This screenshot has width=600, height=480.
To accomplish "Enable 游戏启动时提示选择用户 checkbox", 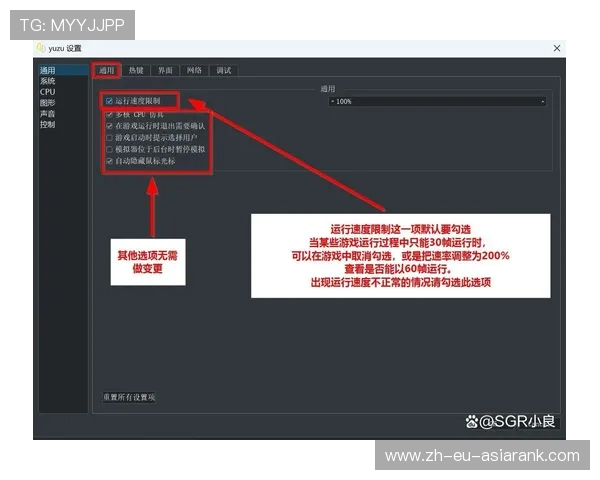I will click(109, 137).
